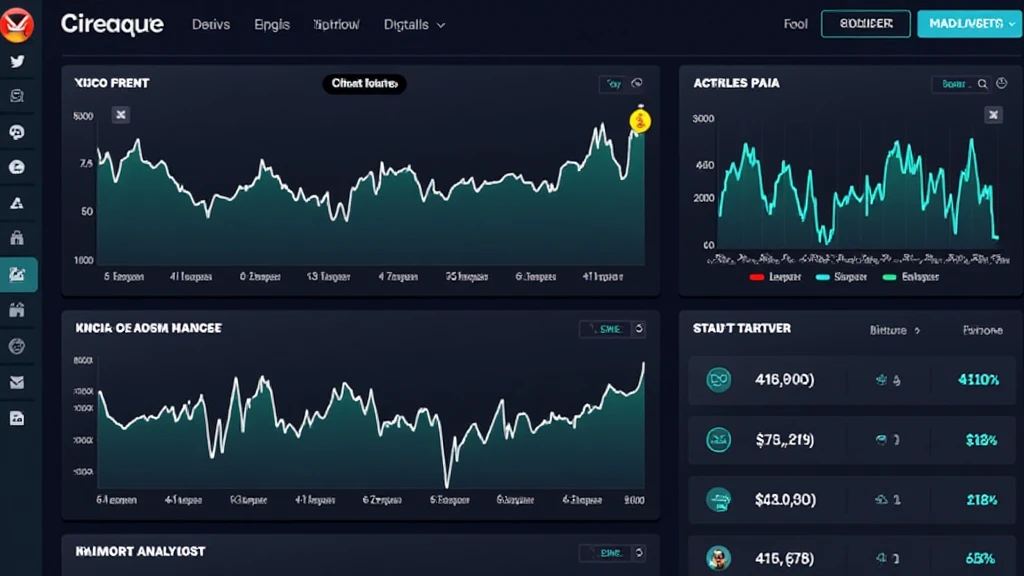Click the Fool link in the header

click(795, 24)
